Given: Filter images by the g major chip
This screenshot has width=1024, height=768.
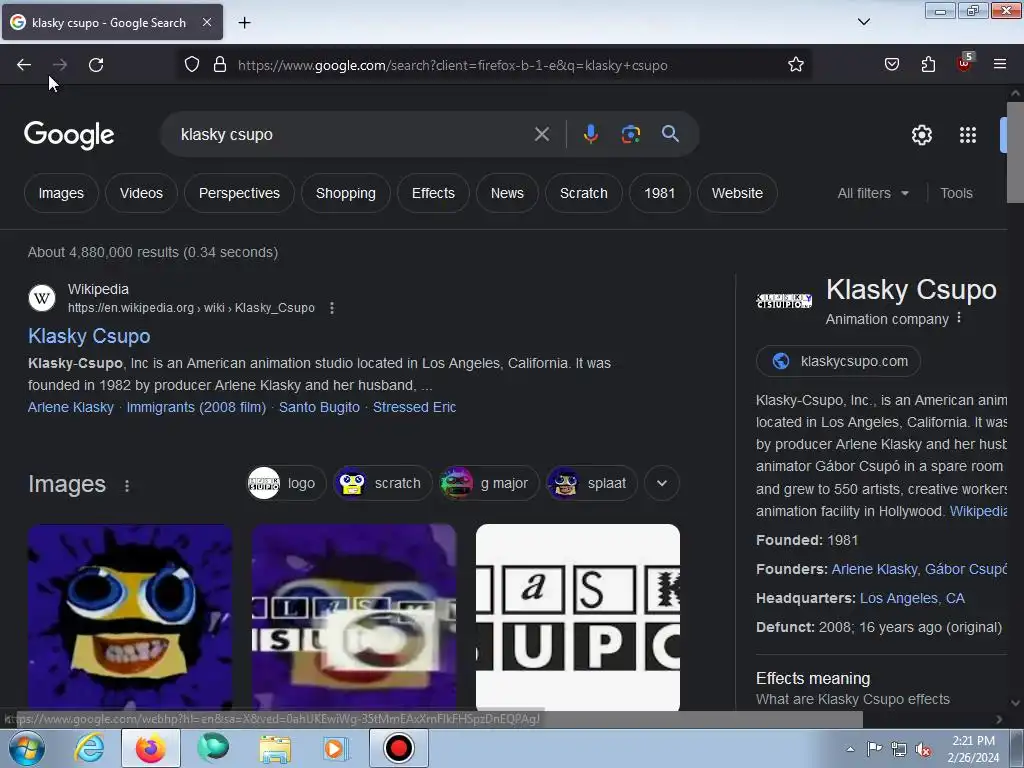Looking at the screenshot, I should tap(489, 483).
